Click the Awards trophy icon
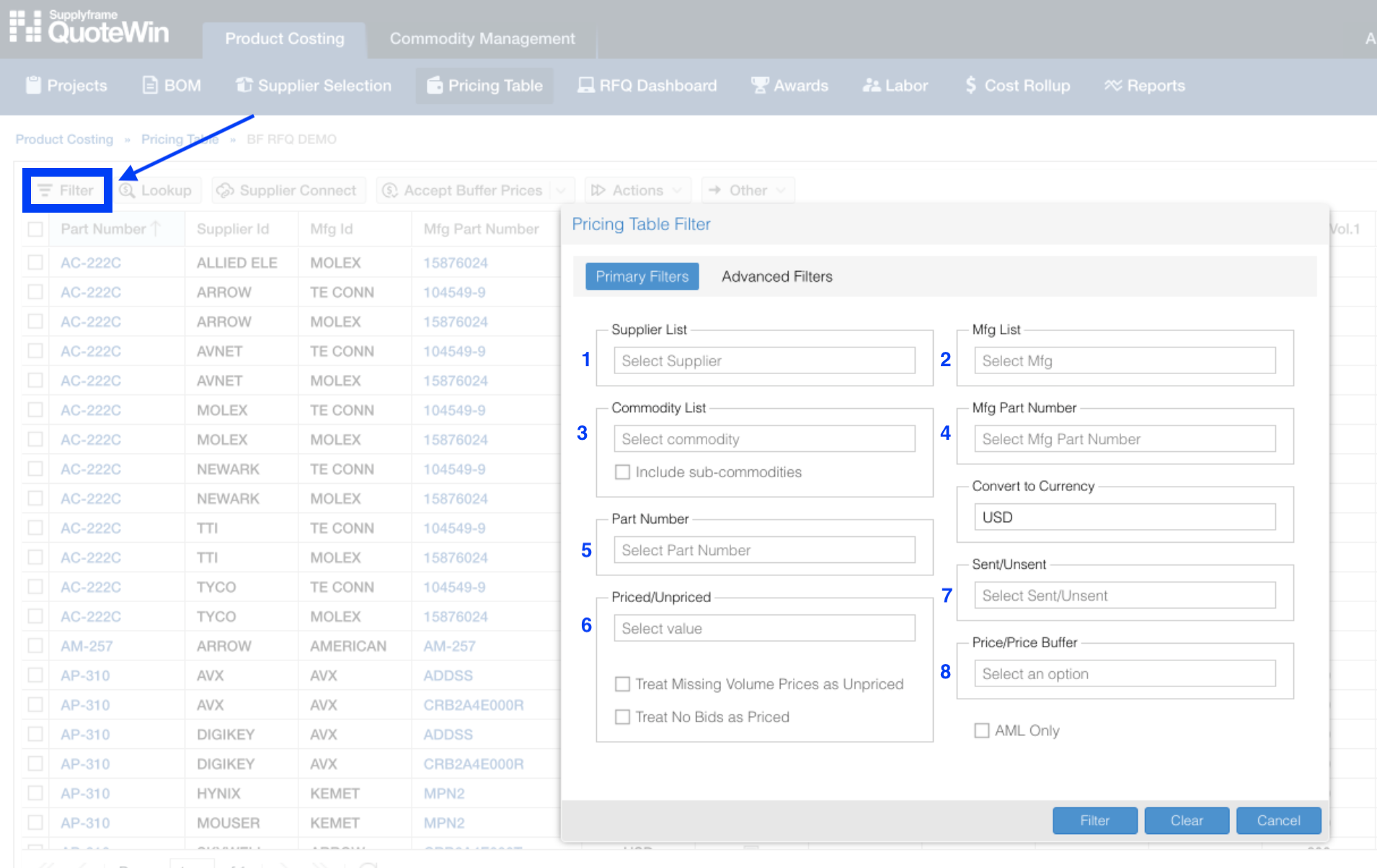Screen dimensions: 1377x868 coord(760,85)
